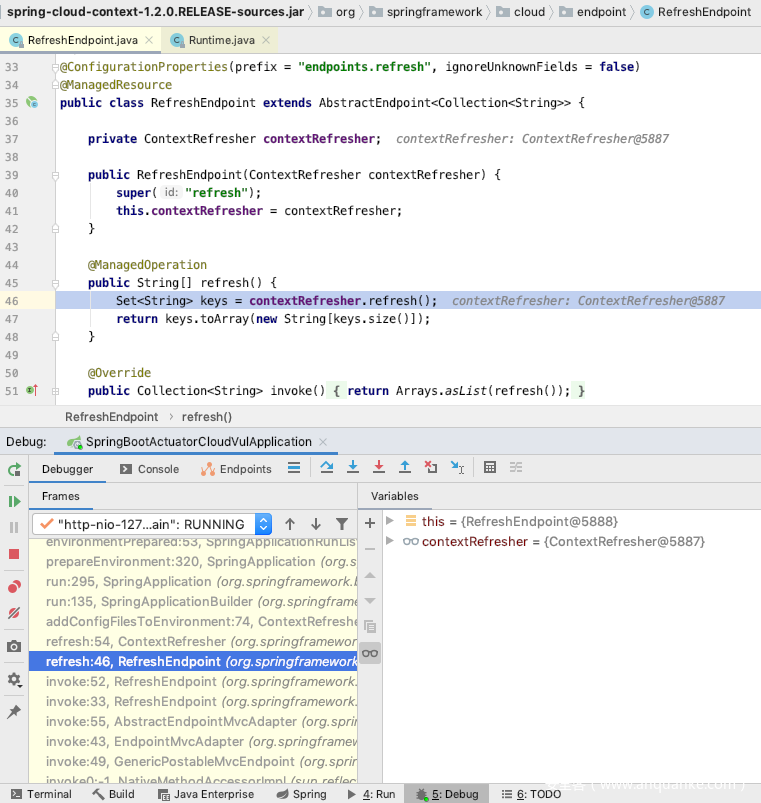This screenshot has width=761, height=803.
Task: Select frame invoke:52, RefreshEndpoint
Action: [193, 681]
